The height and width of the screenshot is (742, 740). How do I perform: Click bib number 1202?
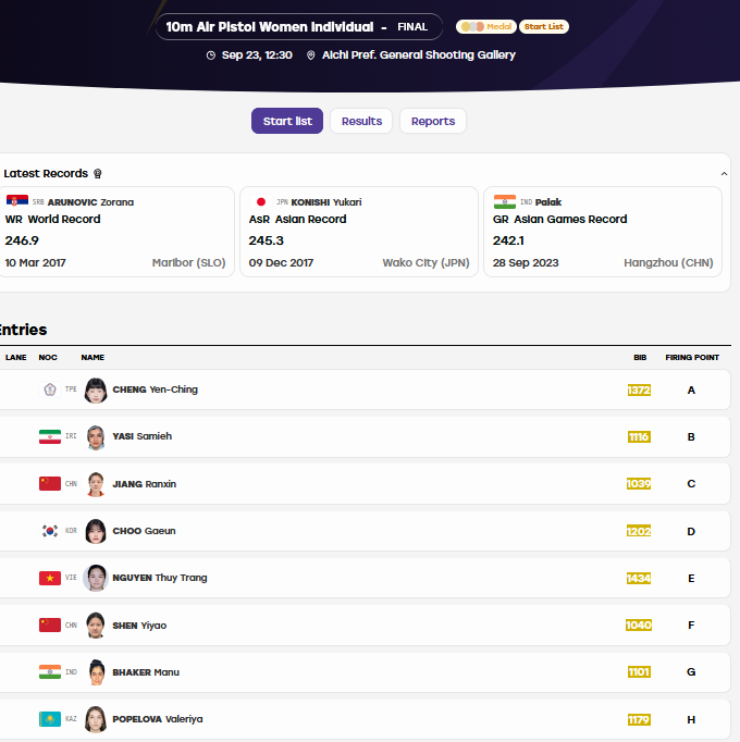point(639,531)
